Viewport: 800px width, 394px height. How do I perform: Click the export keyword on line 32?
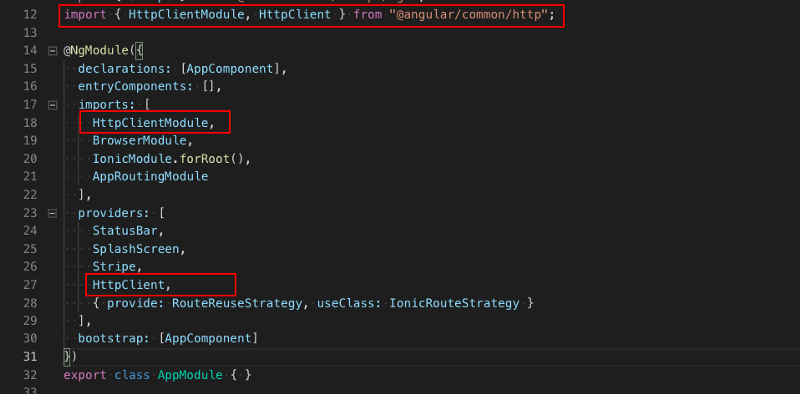(85, 375)
